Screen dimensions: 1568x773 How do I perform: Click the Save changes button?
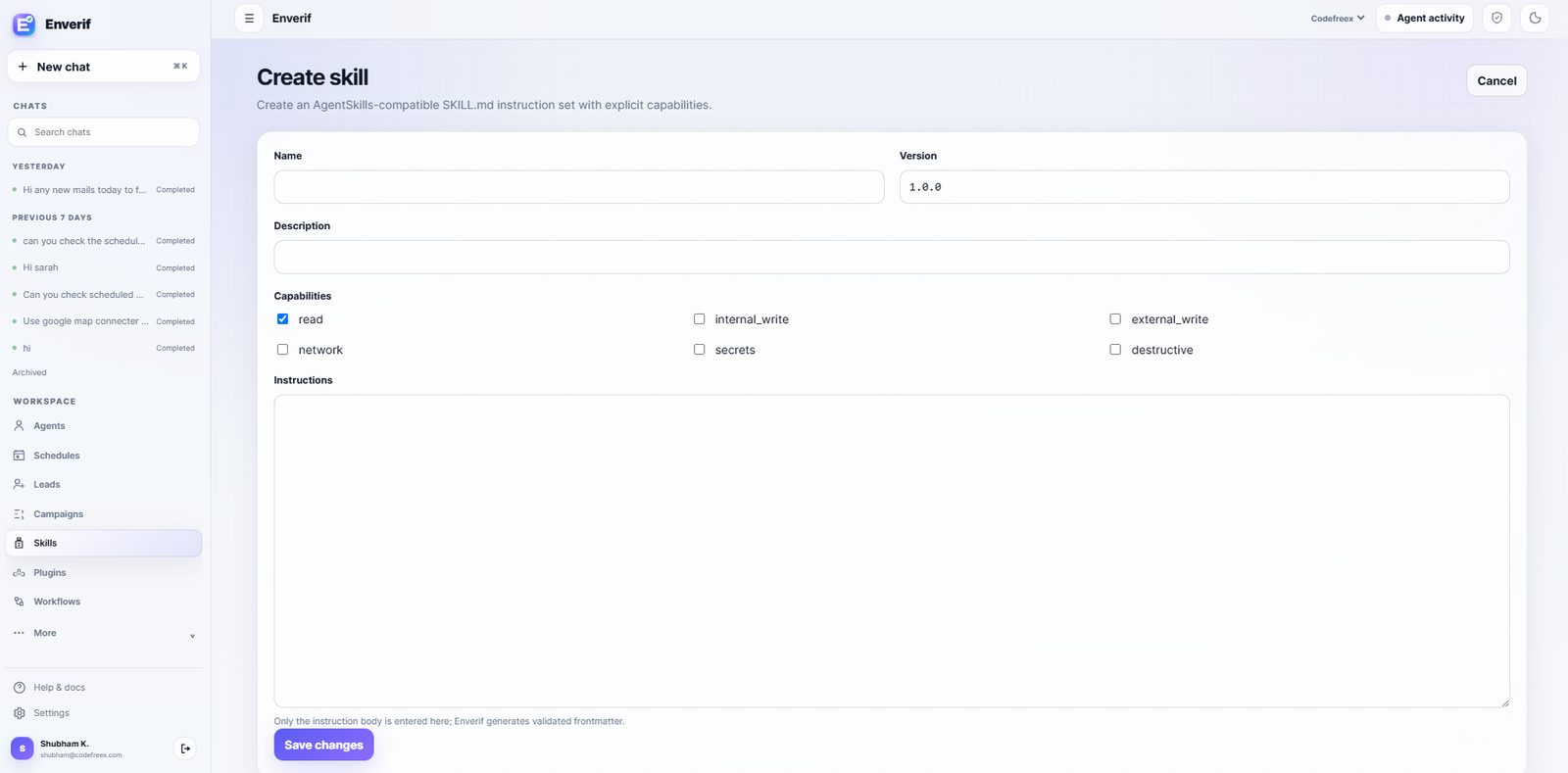[x=323, y=745]
